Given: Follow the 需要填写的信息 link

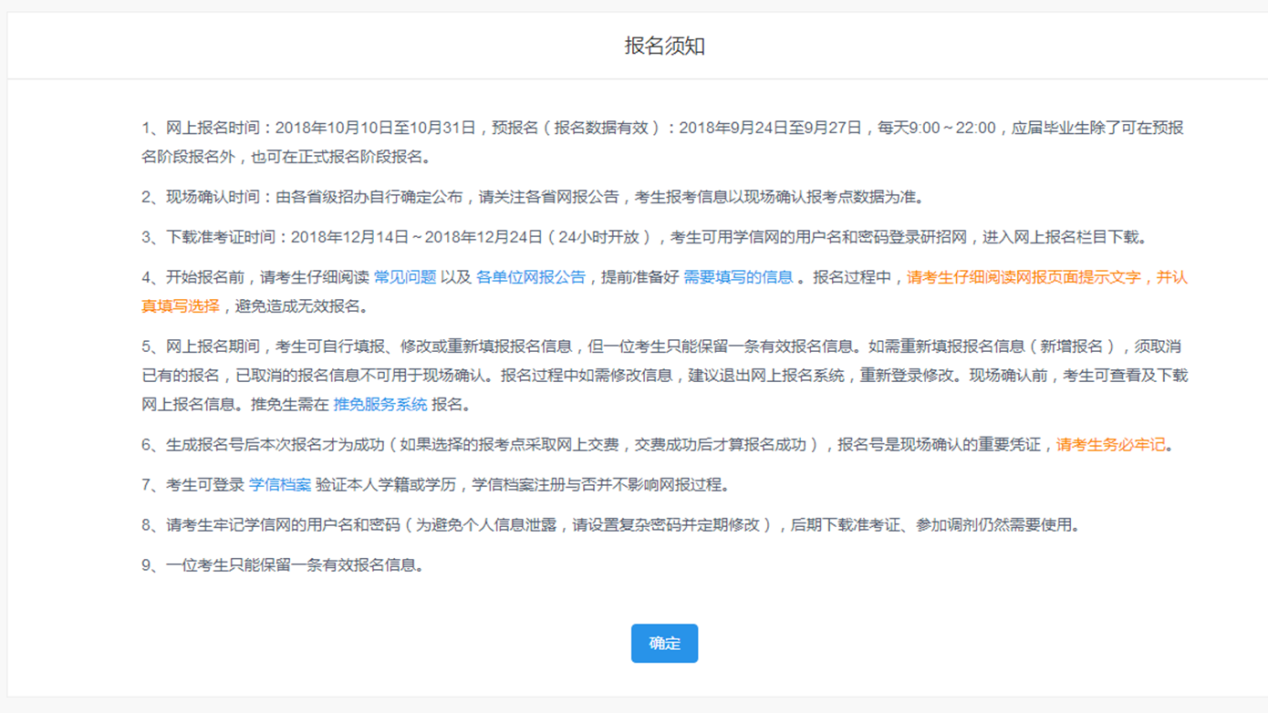Looking at the screenshot, I should point(737,277).
